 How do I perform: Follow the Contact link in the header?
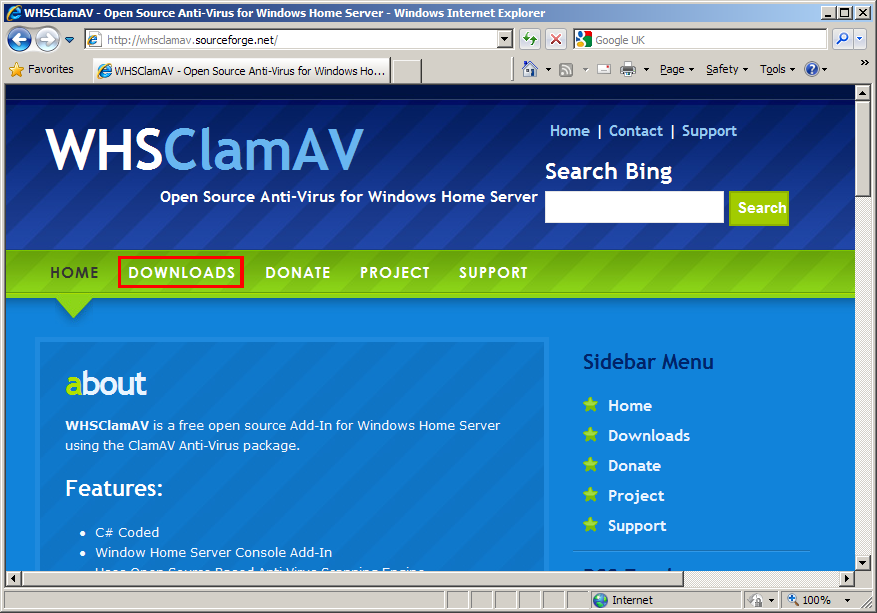pyautogui.click(x=635, y=131)
